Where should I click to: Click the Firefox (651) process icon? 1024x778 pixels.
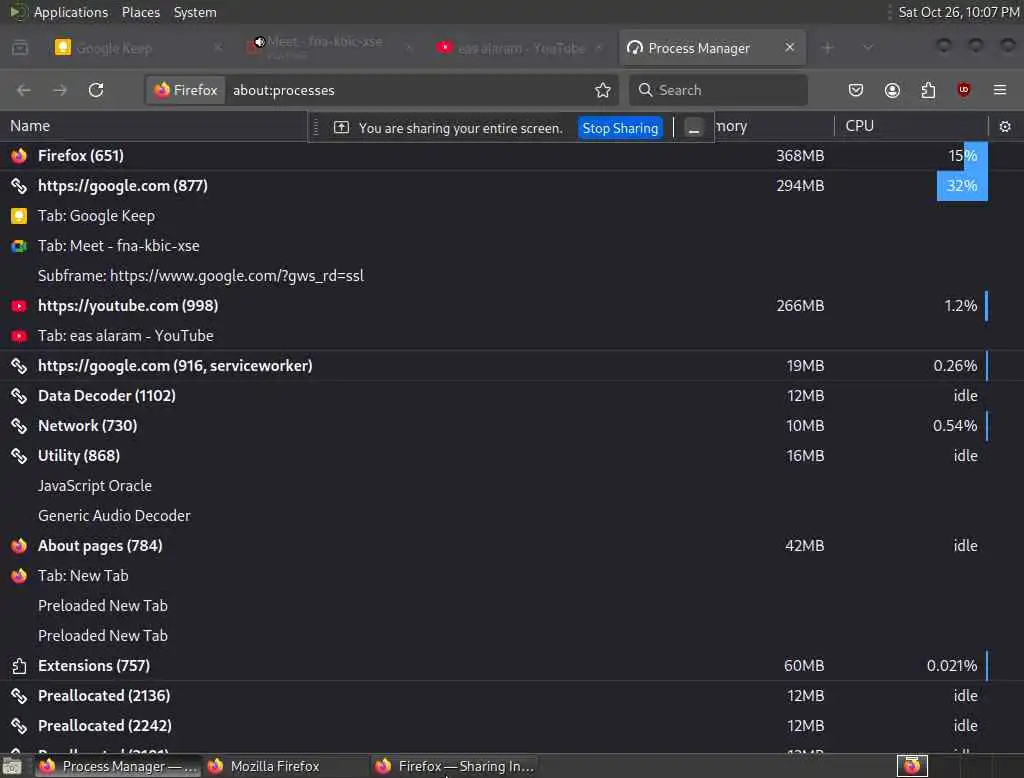19,155
